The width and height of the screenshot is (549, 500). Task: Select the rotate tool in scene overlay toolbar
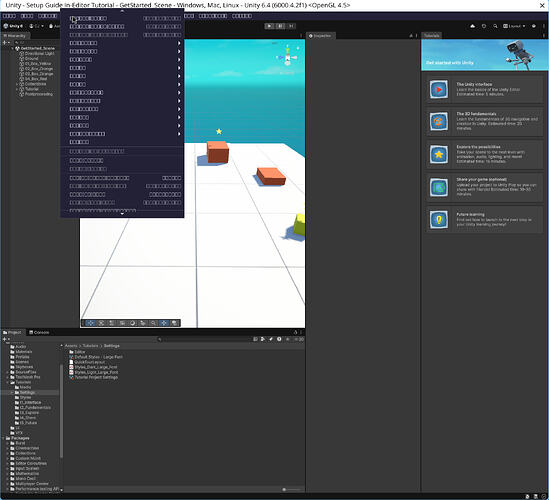point(133,323)
